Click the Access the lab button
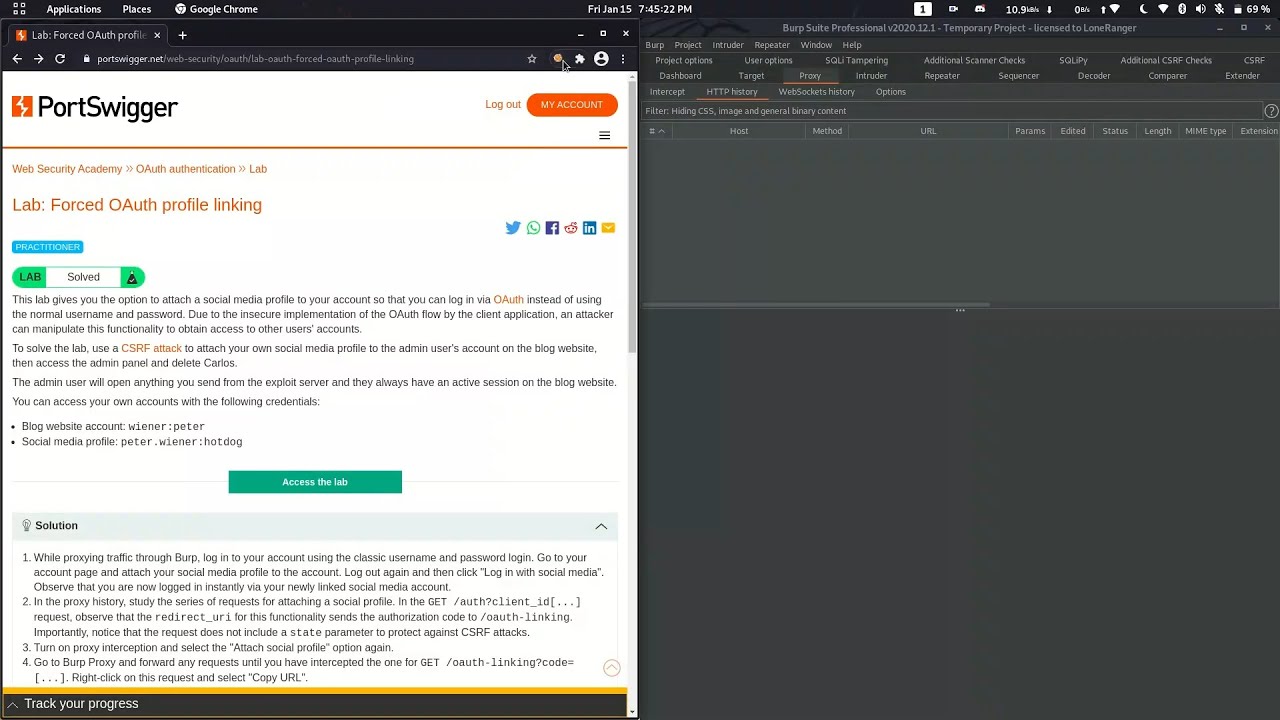Image resolution: width=1280 pixels, height=720 pixels. [315, 482]
